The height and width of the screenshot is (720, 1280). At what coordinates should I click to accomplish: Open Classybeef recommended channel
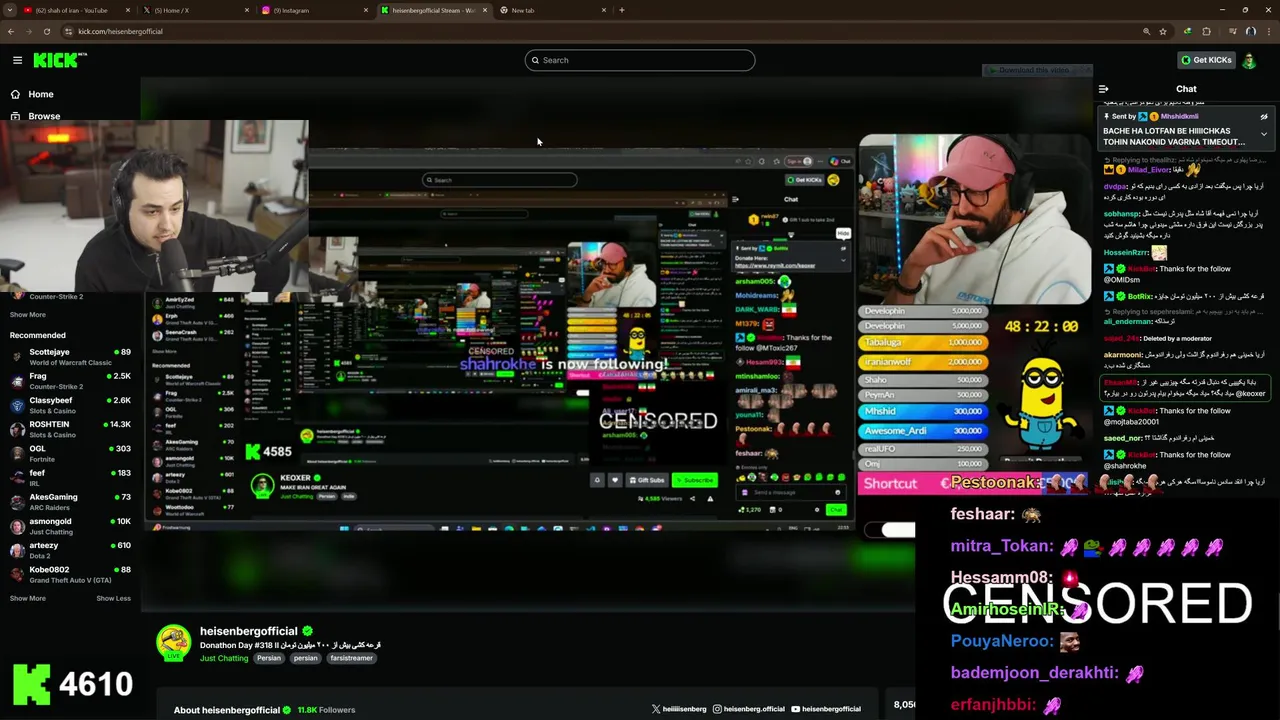tap(70, 405)
